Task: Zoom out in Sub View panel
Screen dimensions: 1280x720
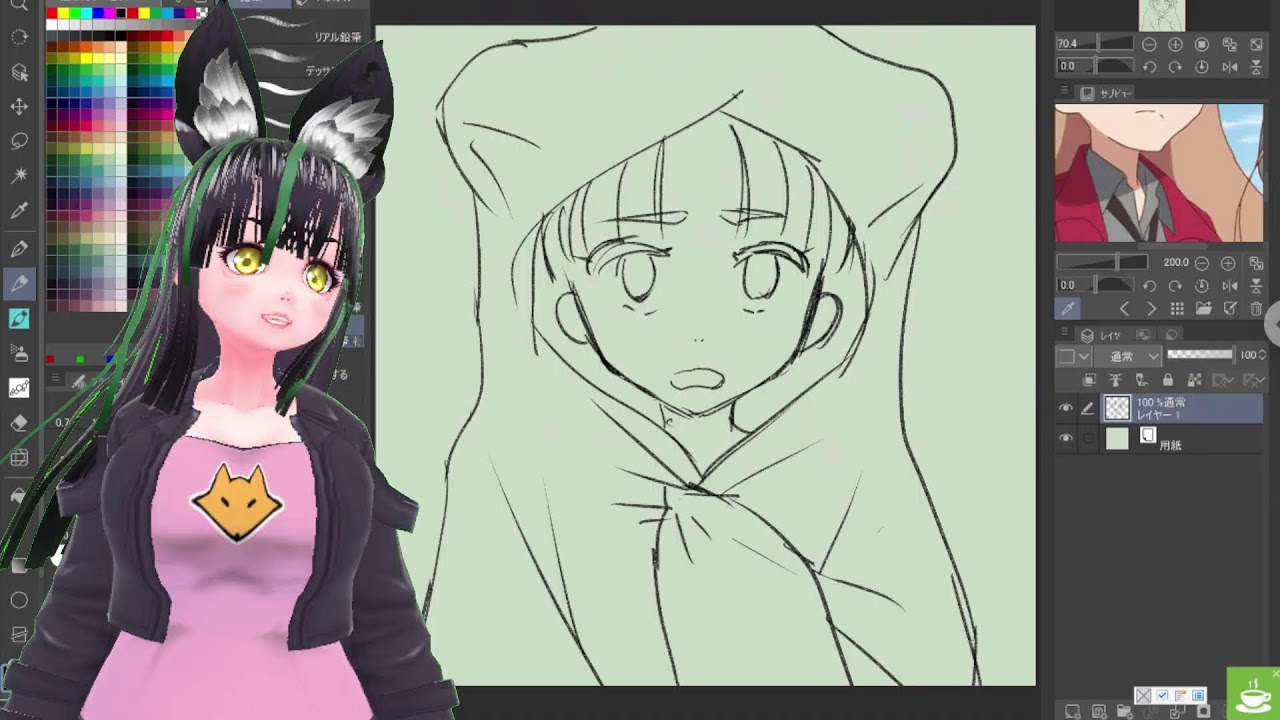Action: tap(1202, 263)
